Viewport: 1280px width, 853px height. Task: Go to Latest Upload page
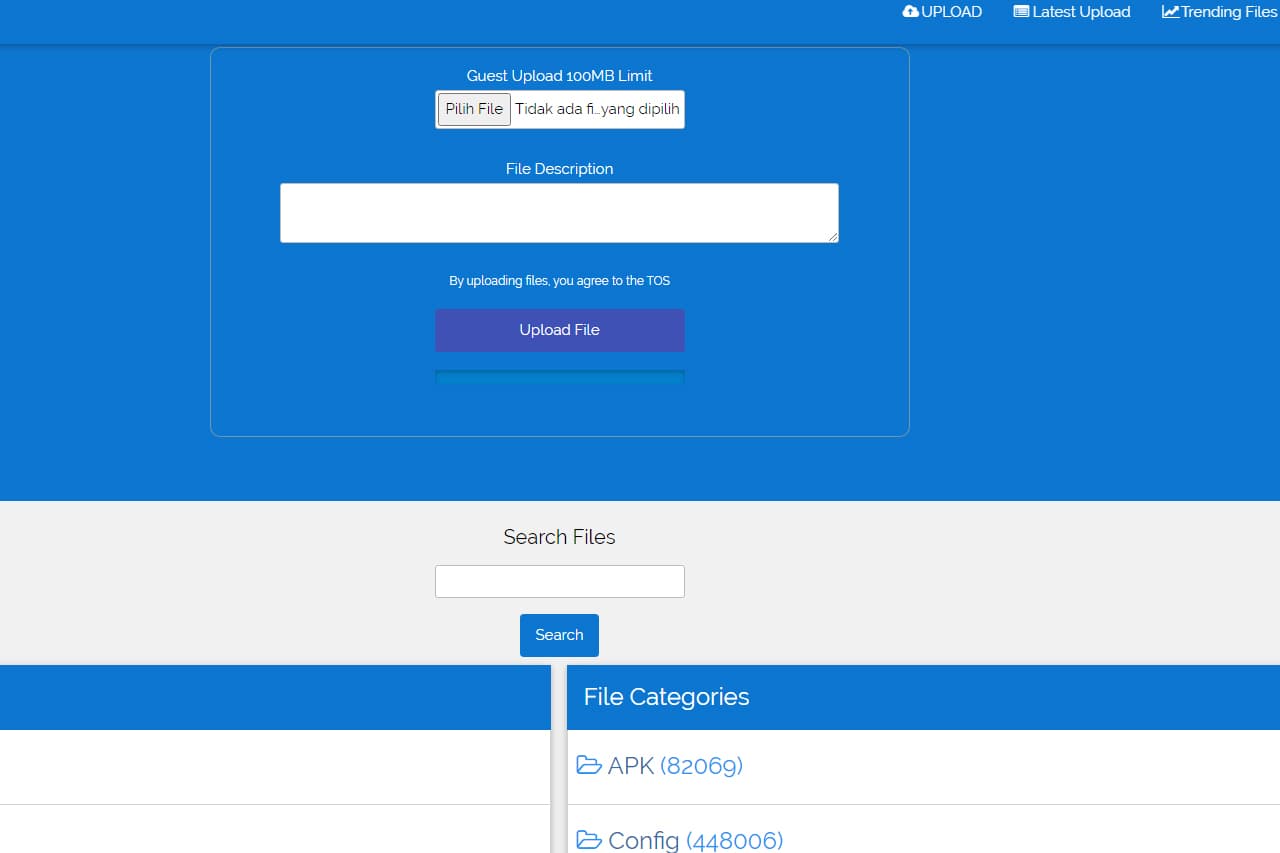click(1072, 12)
